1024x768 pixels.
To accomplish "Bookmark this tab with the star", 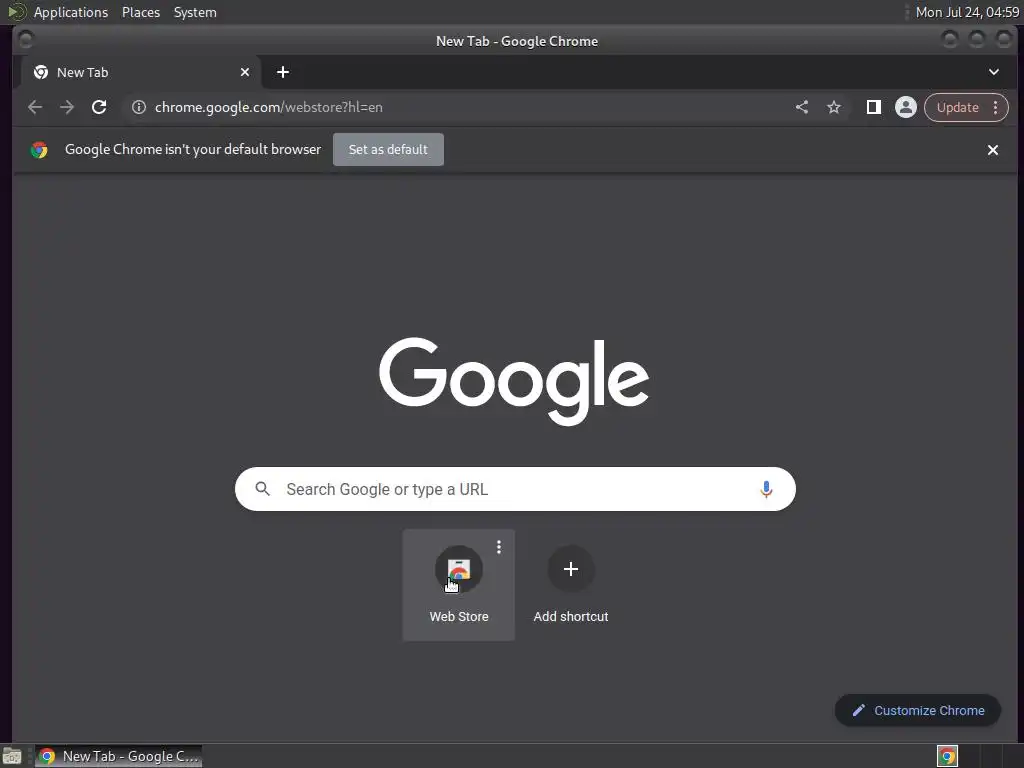I will click(834, 107).
